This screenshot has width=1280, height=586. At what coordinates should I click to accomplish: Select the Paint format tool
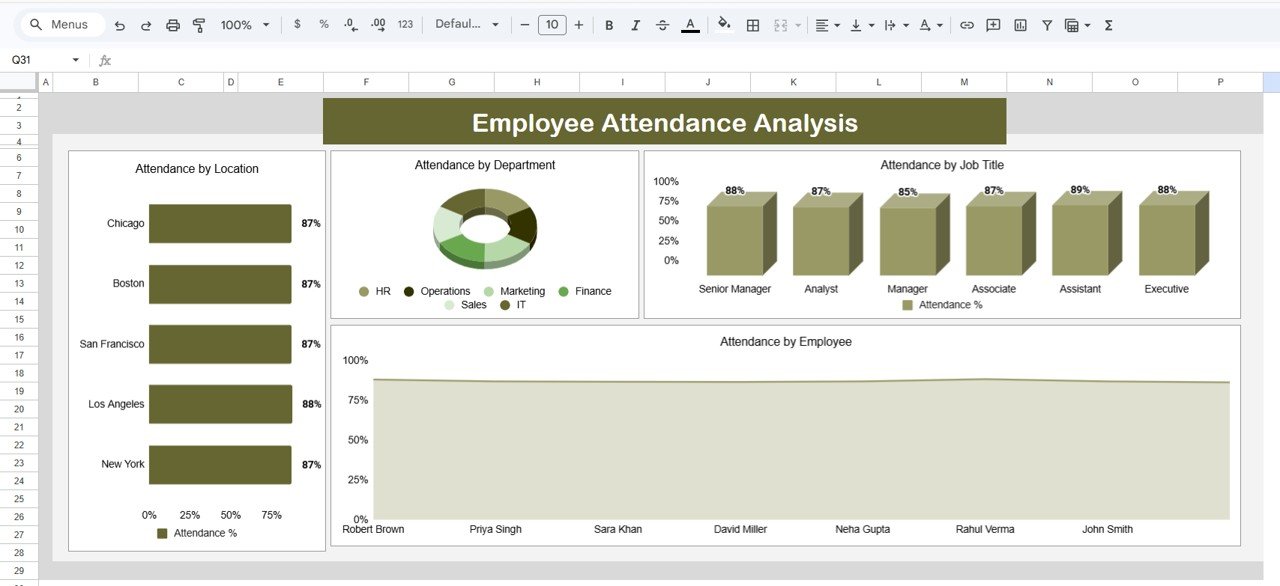click(199, 25)
